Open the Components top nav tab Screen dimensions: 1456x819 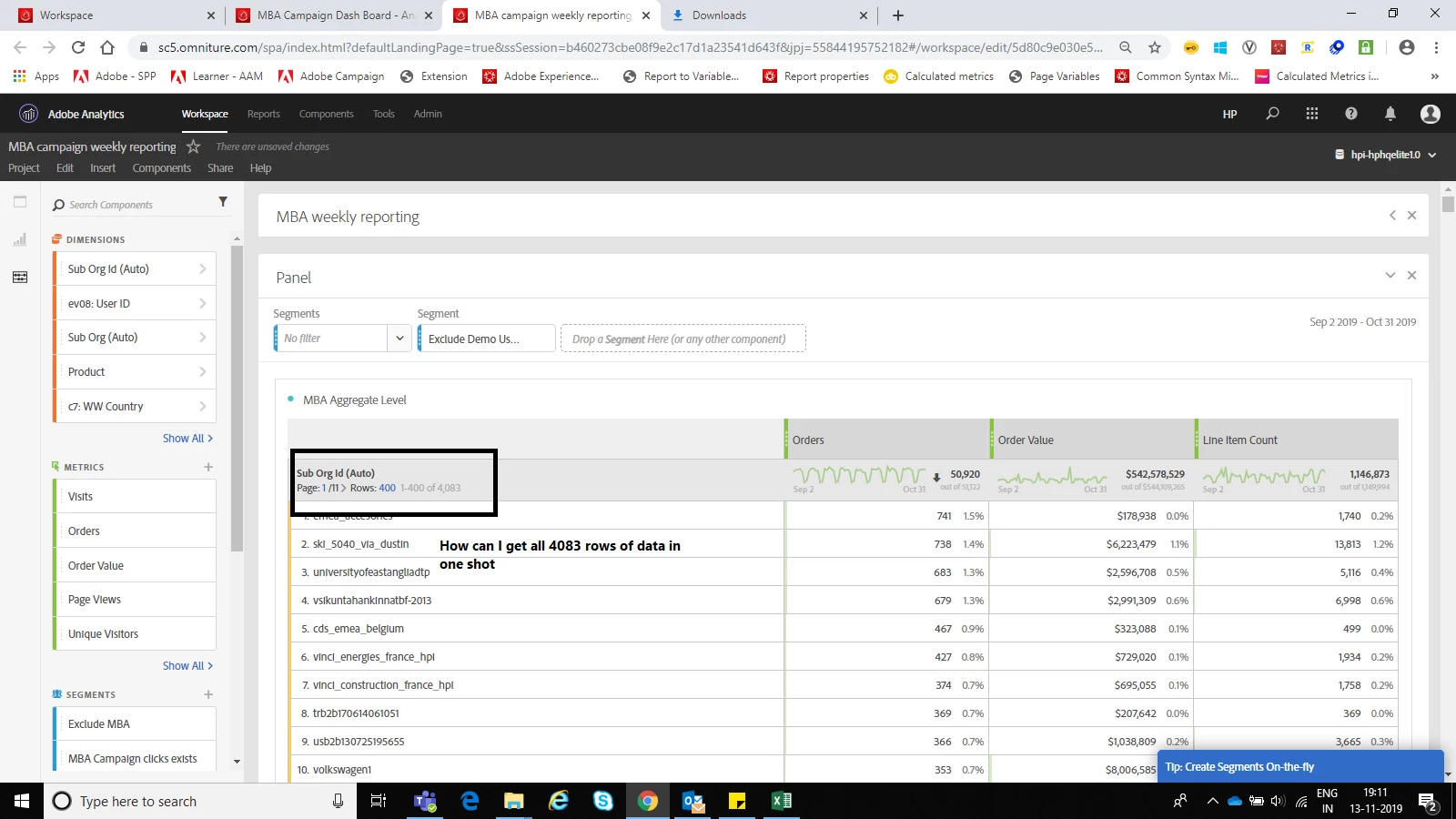326,114
